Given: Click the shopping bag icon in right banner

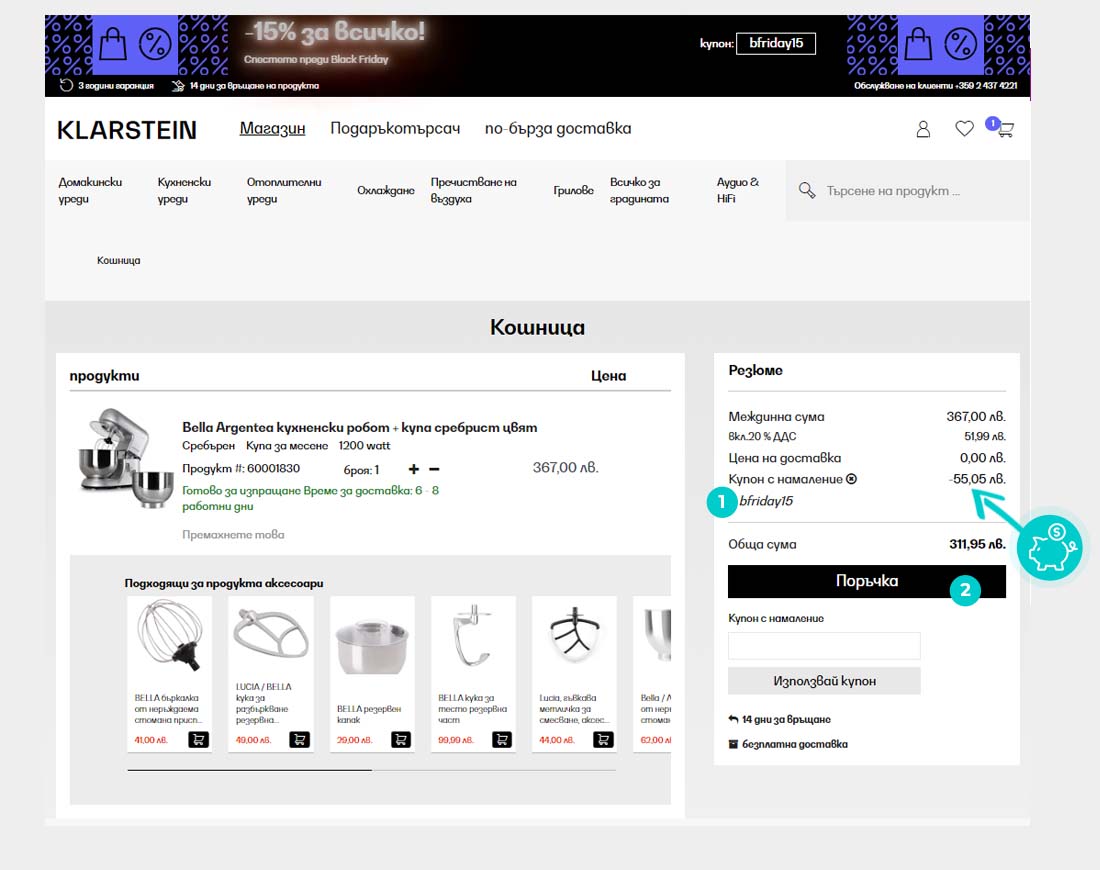Looking at the screenshot, I should pos(918,45).
